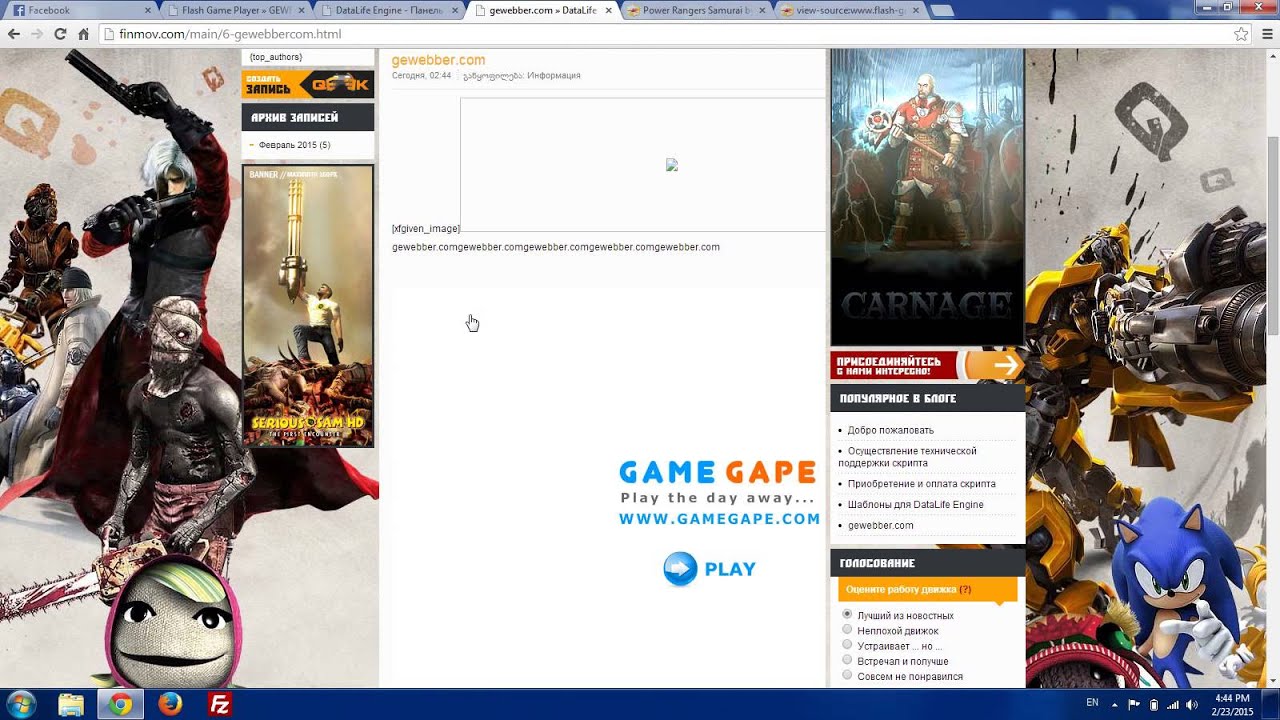Click the blue arrow PLAY icon
1280x720 pixels.
point(680,569)
